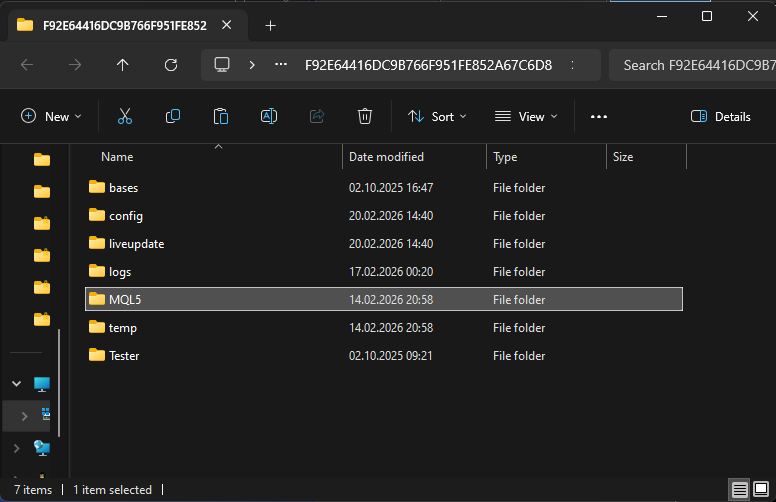The width and height of the screenshot is (776, 502).
Task: Select the MQL5 folder
Action: click(x=125, y=299)
